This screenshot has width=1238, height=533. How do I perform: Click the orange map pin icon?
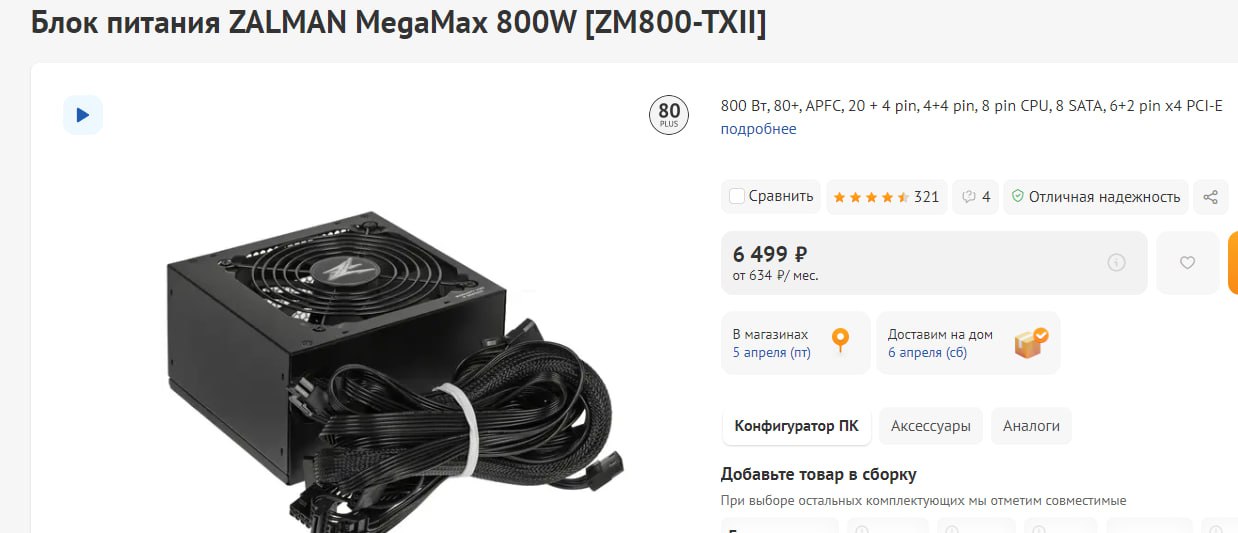tap(841, 341)
